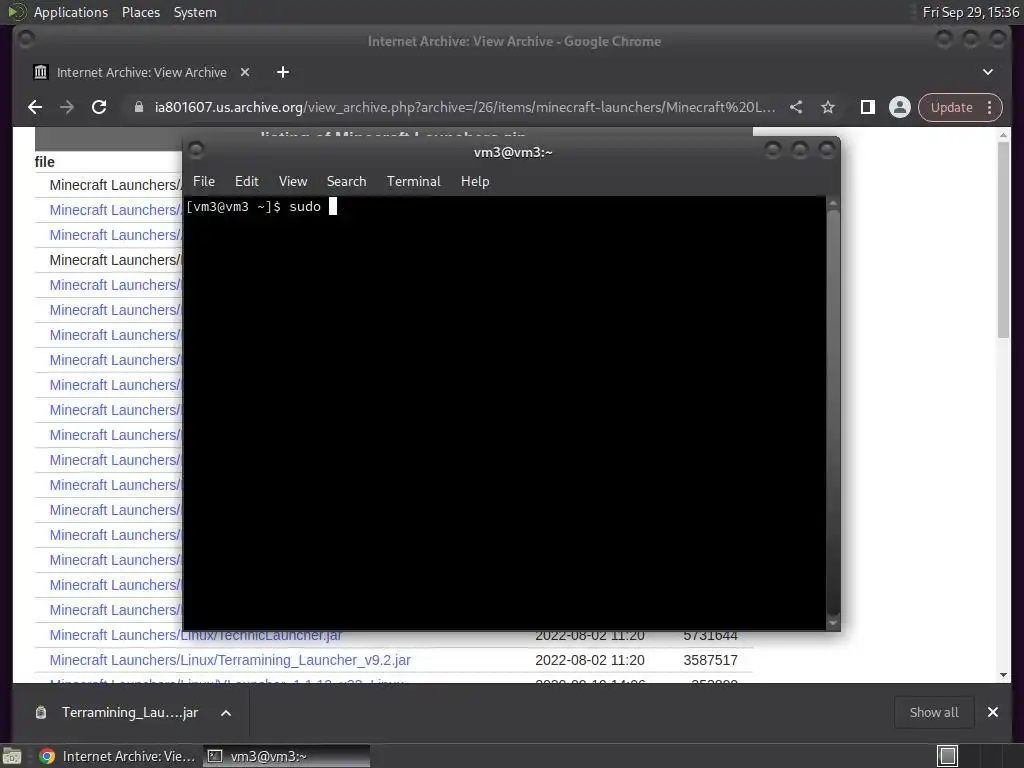Screen dimensions: 1024x768
Task: Bookmark this page with star icon
Action: 827,107
